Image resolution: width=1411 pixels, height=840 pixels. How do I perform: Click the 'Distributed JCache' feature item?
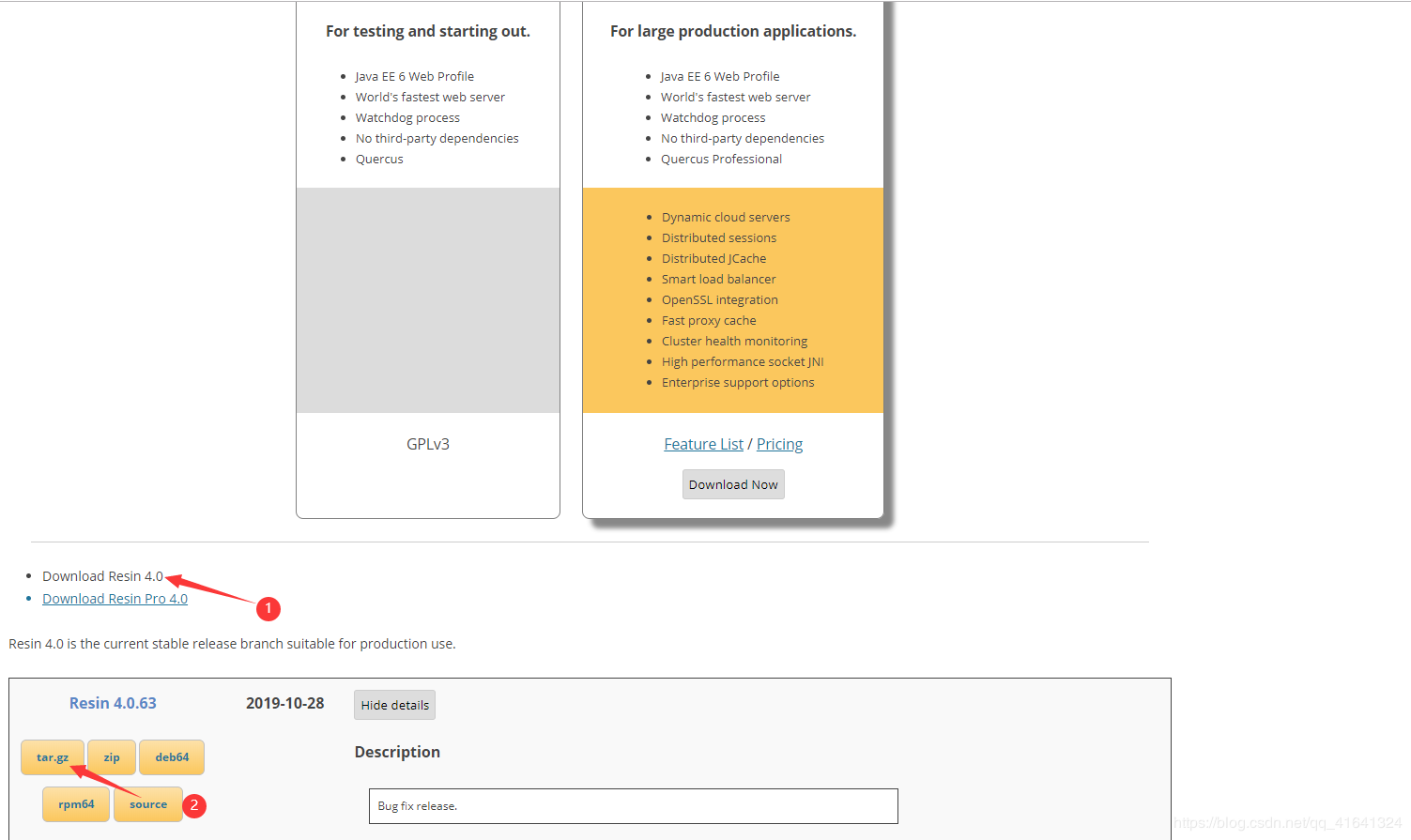713,258
